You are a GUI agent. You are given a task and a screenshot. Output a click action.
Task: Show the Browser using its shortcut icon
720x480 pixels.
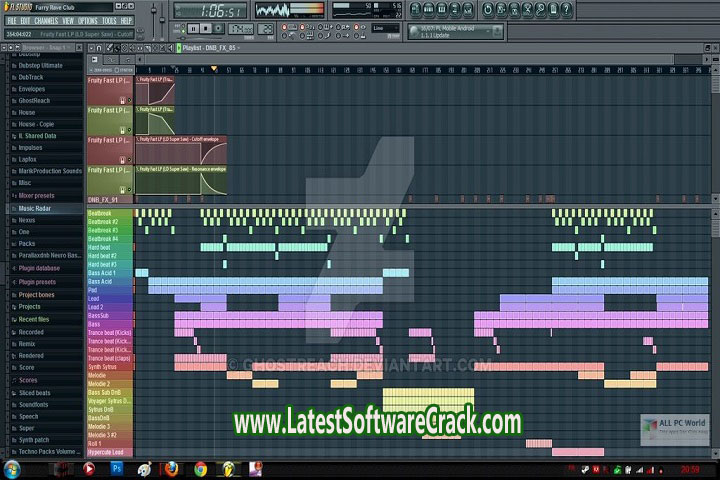click(455, 9)
